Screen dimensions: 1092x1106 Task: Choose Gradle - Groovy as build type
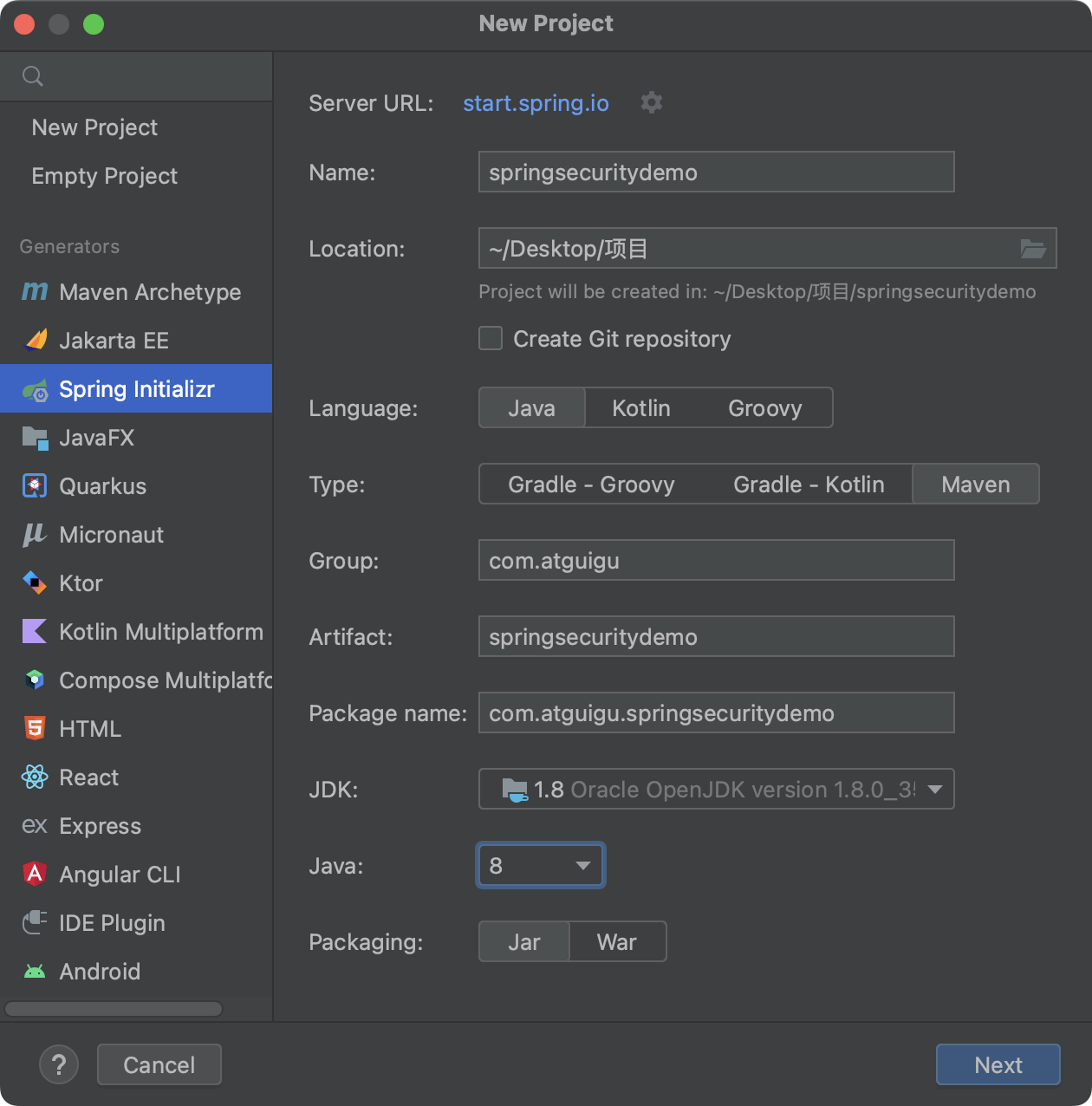(x=591, y=485)
